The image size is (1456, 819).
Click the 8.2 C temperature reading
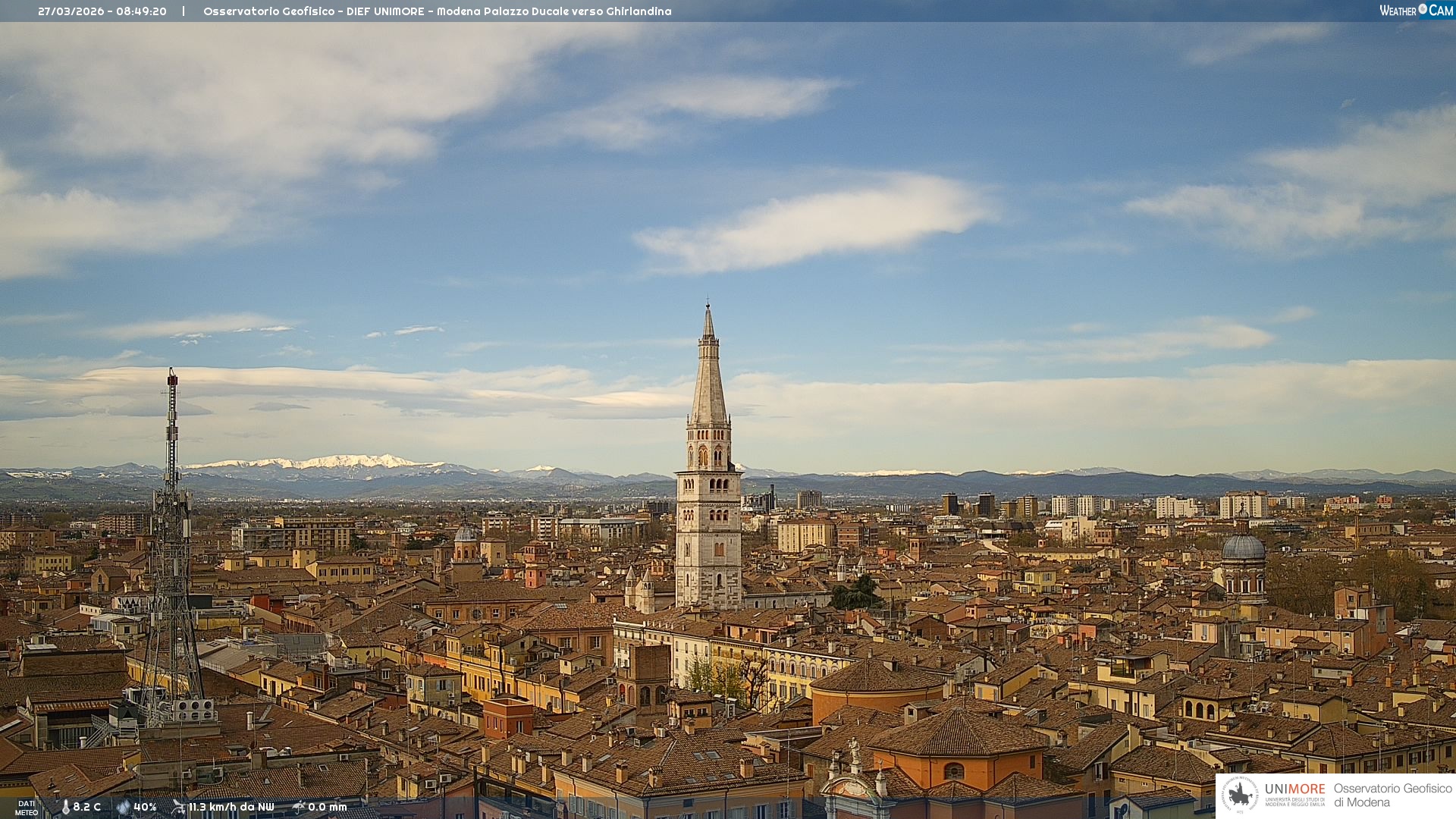click(87, 807)
